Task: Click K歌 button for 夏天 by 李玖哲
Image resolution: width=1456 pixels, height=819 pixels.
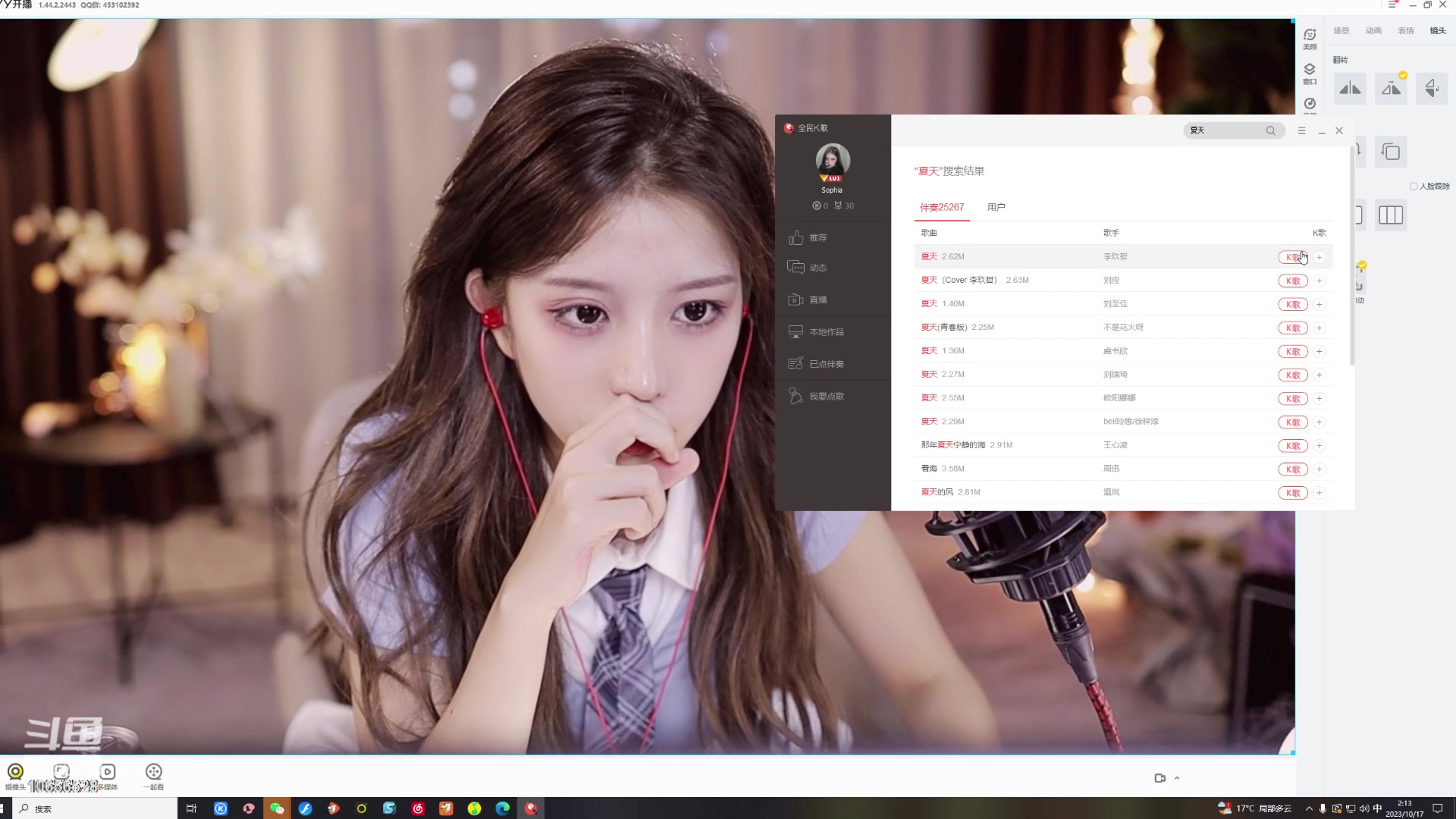Action: pyautogui.click(x=1293, y=258)
